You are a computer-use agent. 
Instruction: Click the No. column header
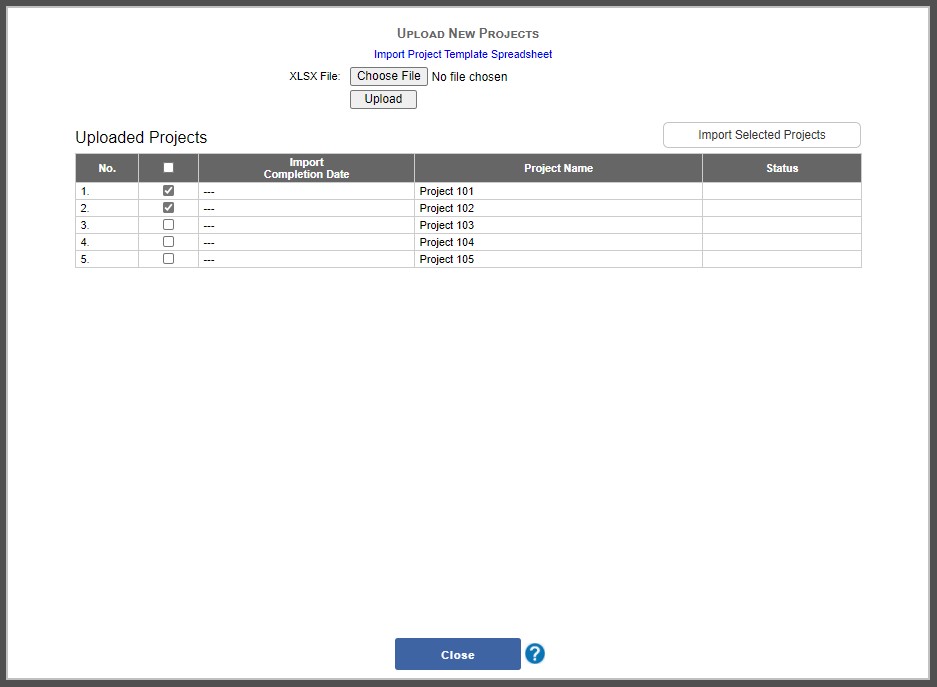106,167
